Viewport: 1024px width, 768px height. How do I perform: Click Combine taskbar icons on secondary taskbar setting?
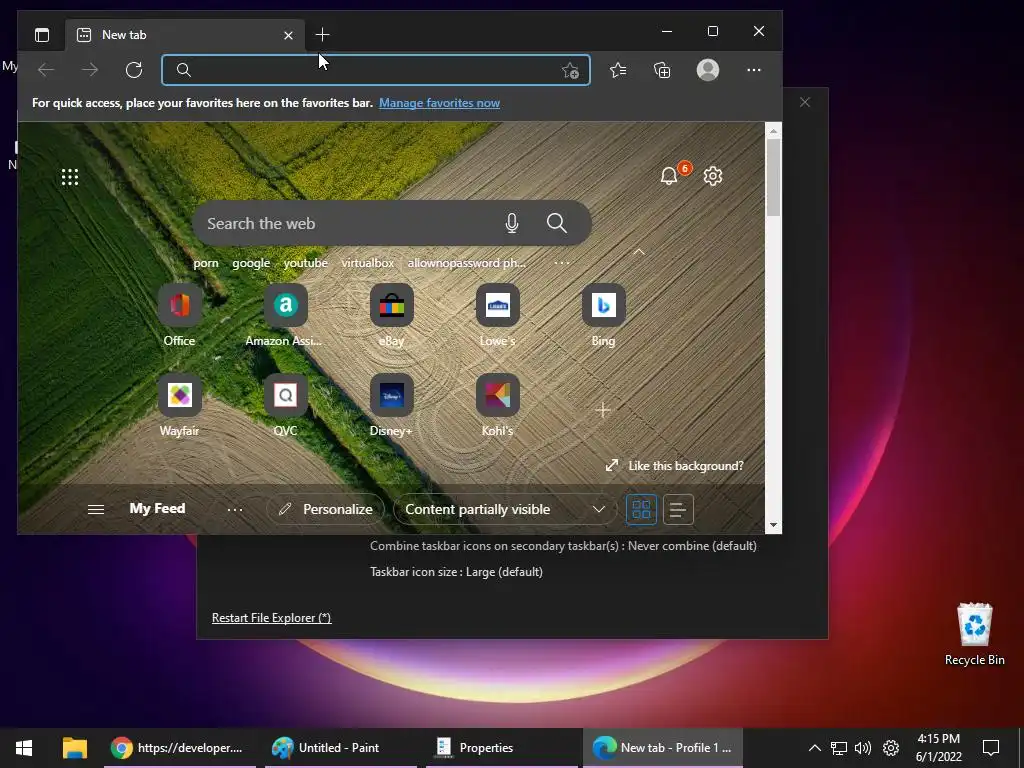pos(563,546)
